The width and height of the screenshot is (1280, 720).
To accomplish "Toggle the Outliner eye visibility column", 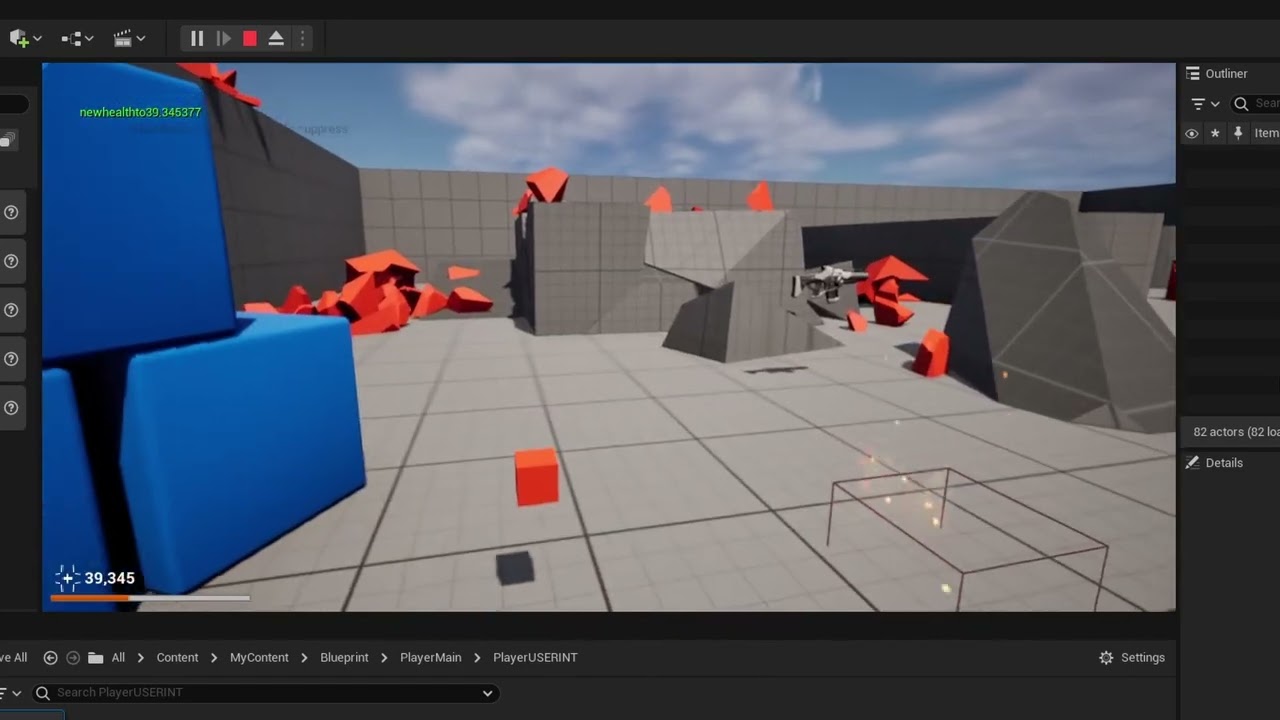I will coord(1191,133).
